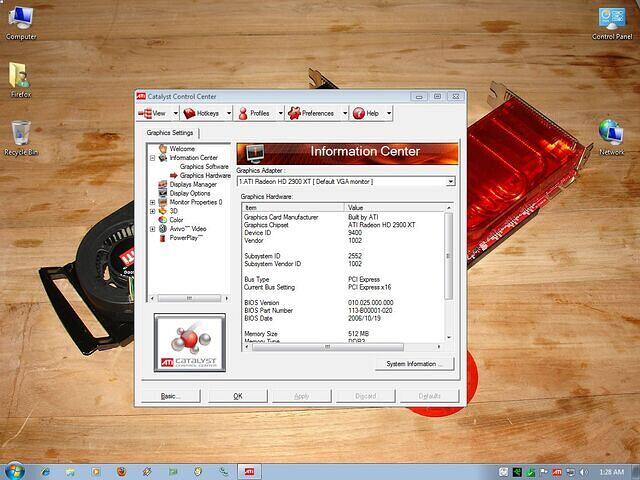Select Welcome in the settings tree
640x480 pixels.
pos(182,149)
